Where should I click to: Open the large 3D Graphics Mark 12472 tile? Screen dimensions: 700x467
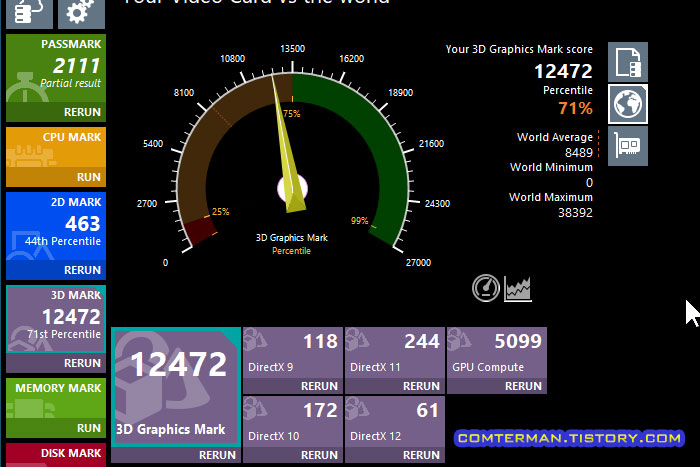coord(176,388)
